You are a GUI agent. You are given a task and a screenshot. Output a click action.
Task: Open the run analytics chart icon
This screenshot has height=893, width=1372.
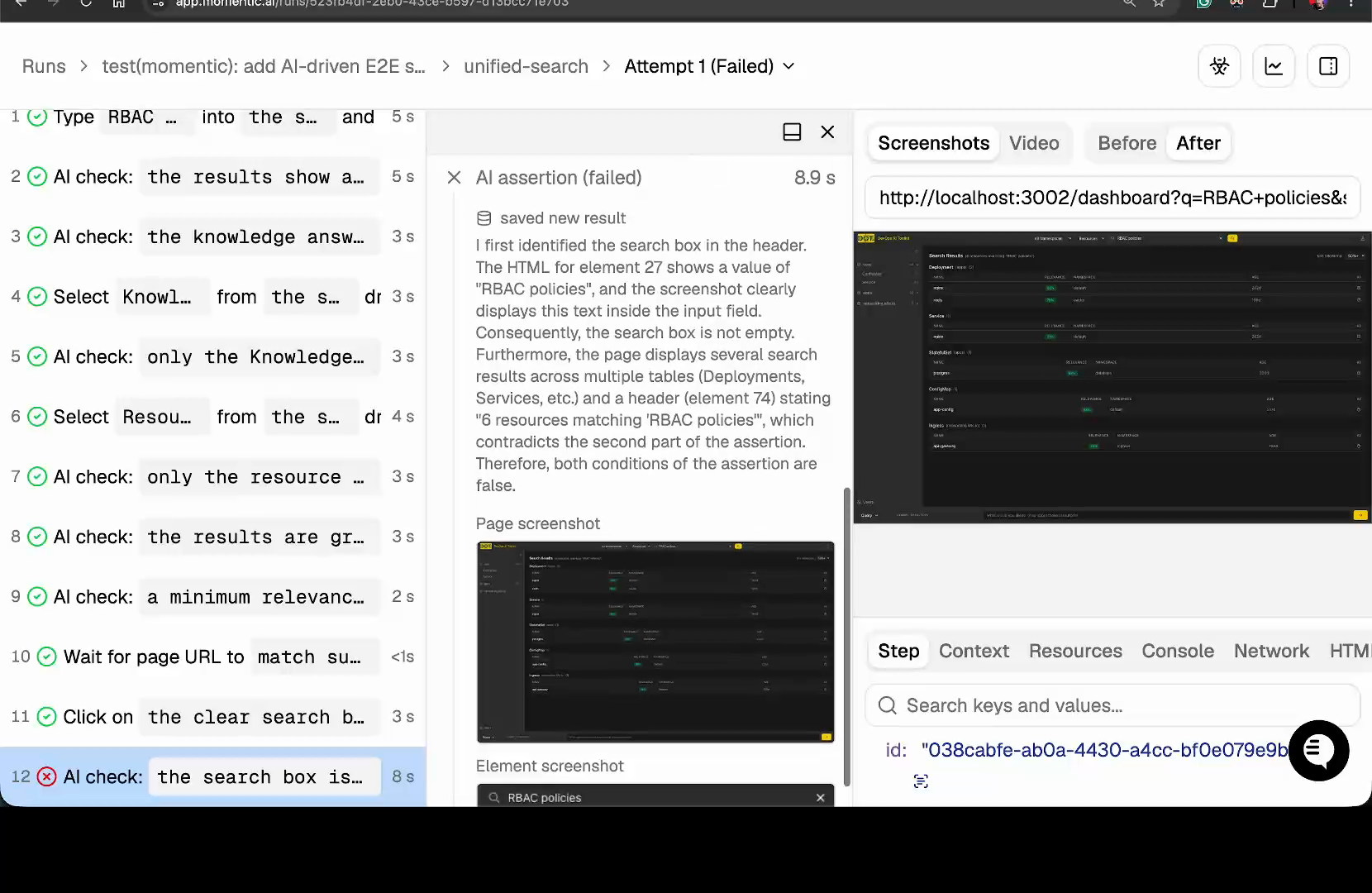[1274, 66]
